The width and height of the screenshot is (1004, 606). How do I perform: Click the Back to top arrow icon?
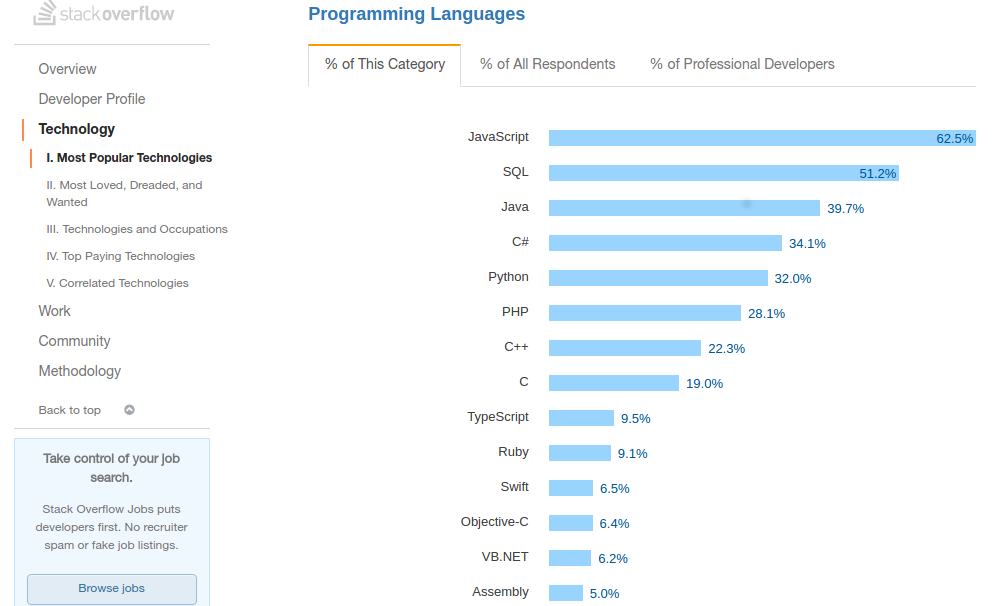130,409
